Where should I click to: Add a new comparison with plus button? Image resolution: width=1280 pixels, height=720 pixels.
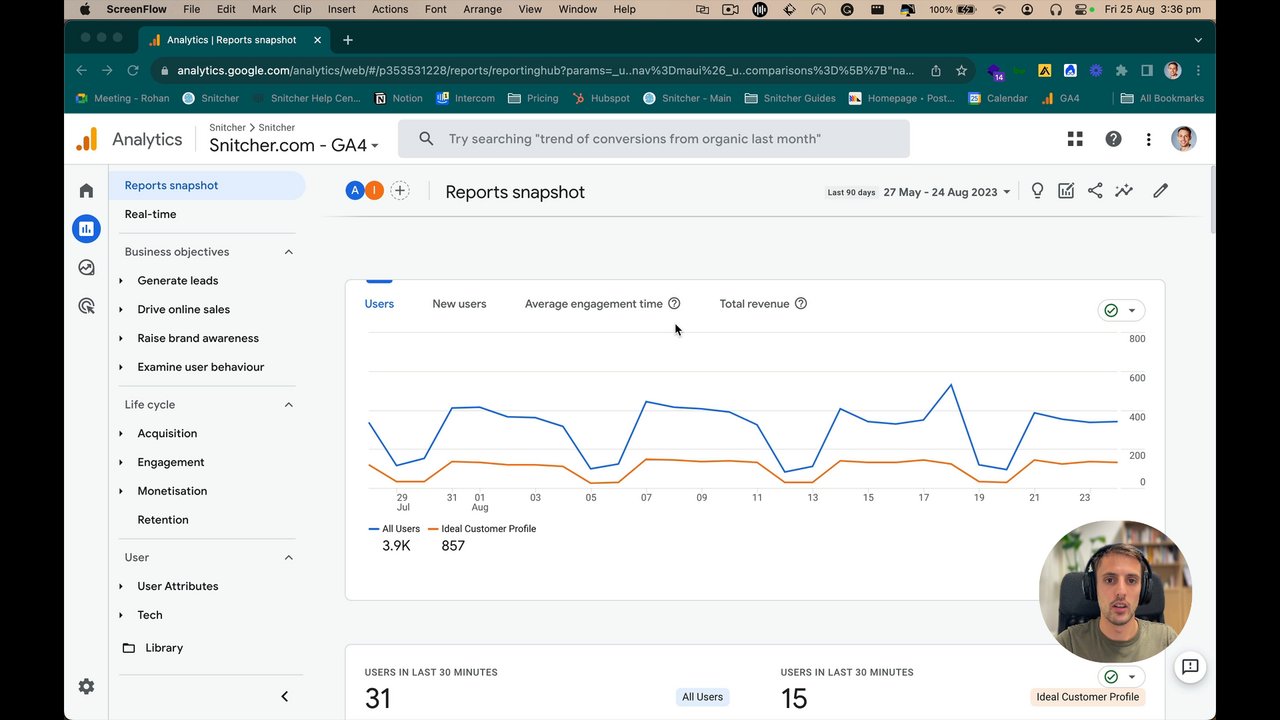click(399, 190)
